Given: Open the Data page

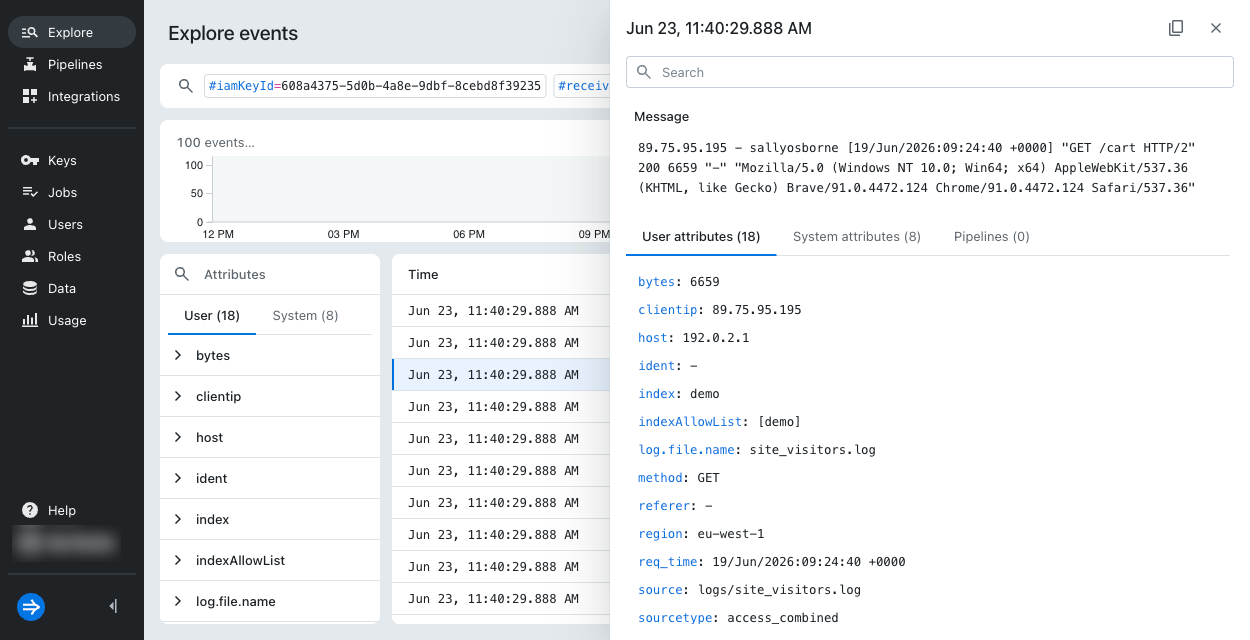Looking at the screenshot, I should (72, 288).
